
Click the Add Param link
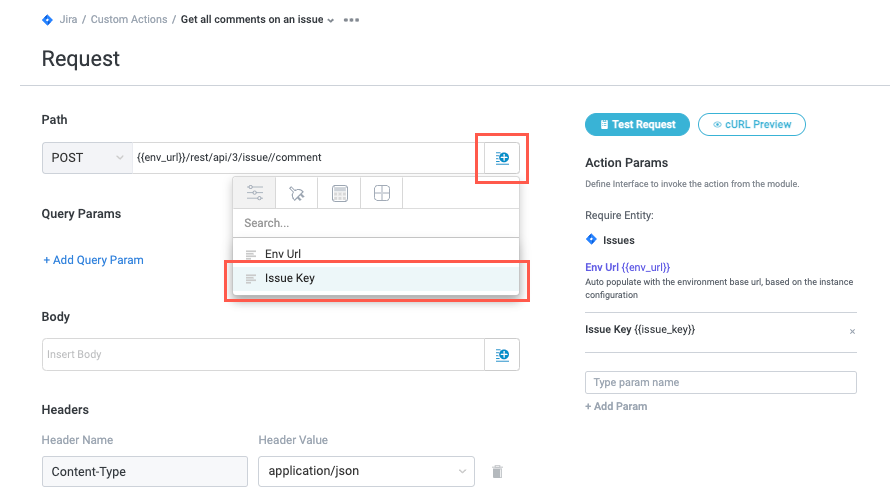(616, 406)
